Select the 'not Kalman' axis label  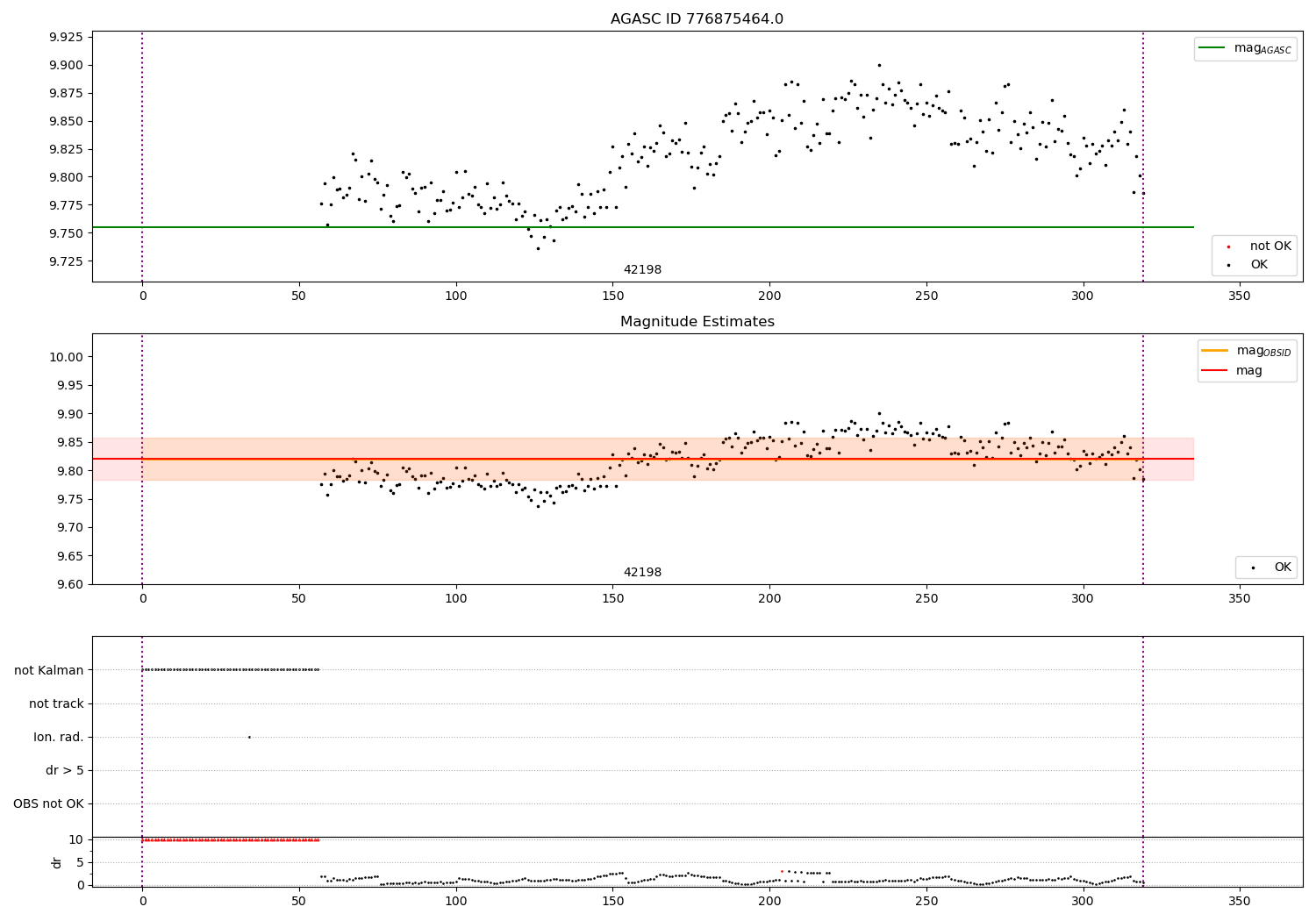tap(49, 671)
